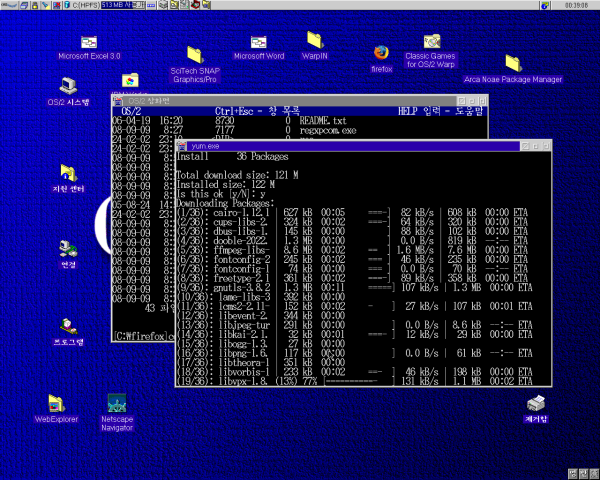Click the tray switch button with dots
The height and width of the screenshot is (480, 600).
tap(151, 5)
